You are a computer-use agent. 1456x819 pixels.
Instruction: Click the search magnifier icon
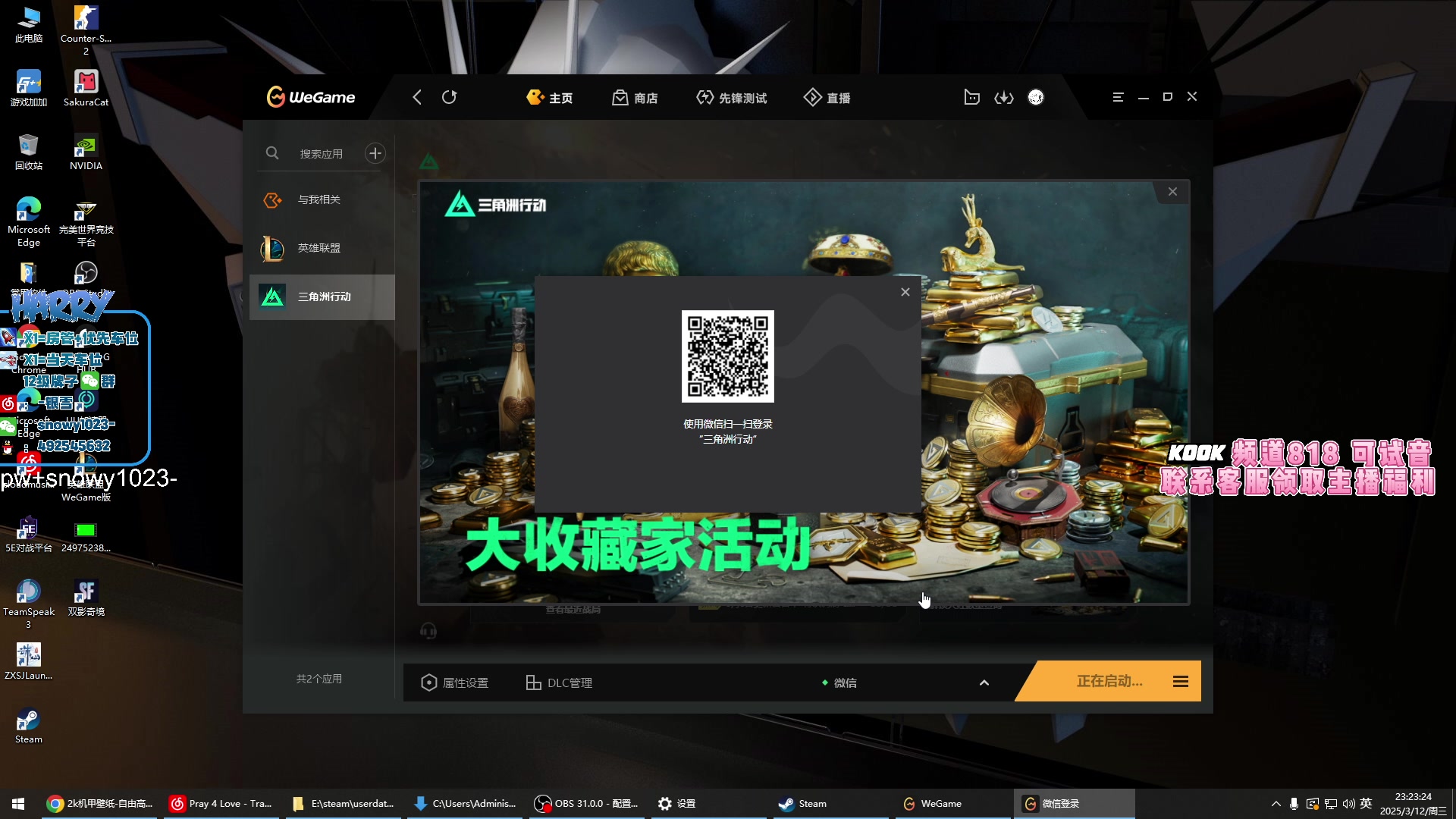[272, 153]
